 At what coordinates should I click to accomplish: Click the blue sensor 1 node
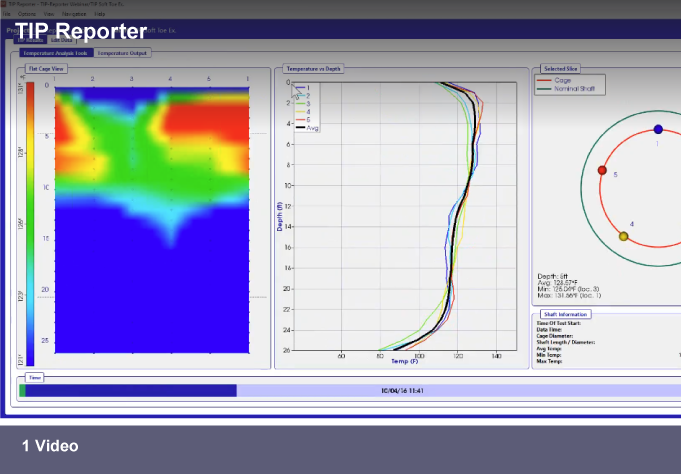(658, 129)
